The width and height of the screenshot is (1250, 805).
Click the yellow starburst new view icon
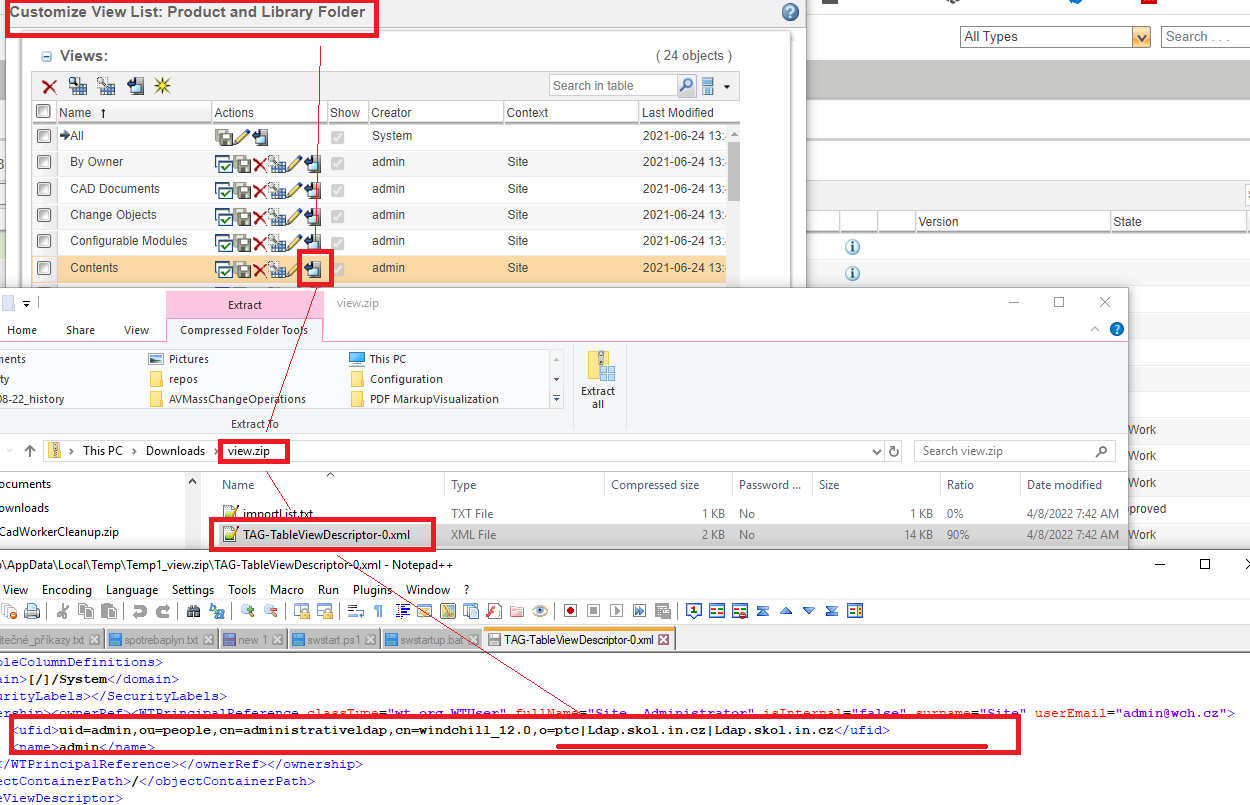[162, 86]
